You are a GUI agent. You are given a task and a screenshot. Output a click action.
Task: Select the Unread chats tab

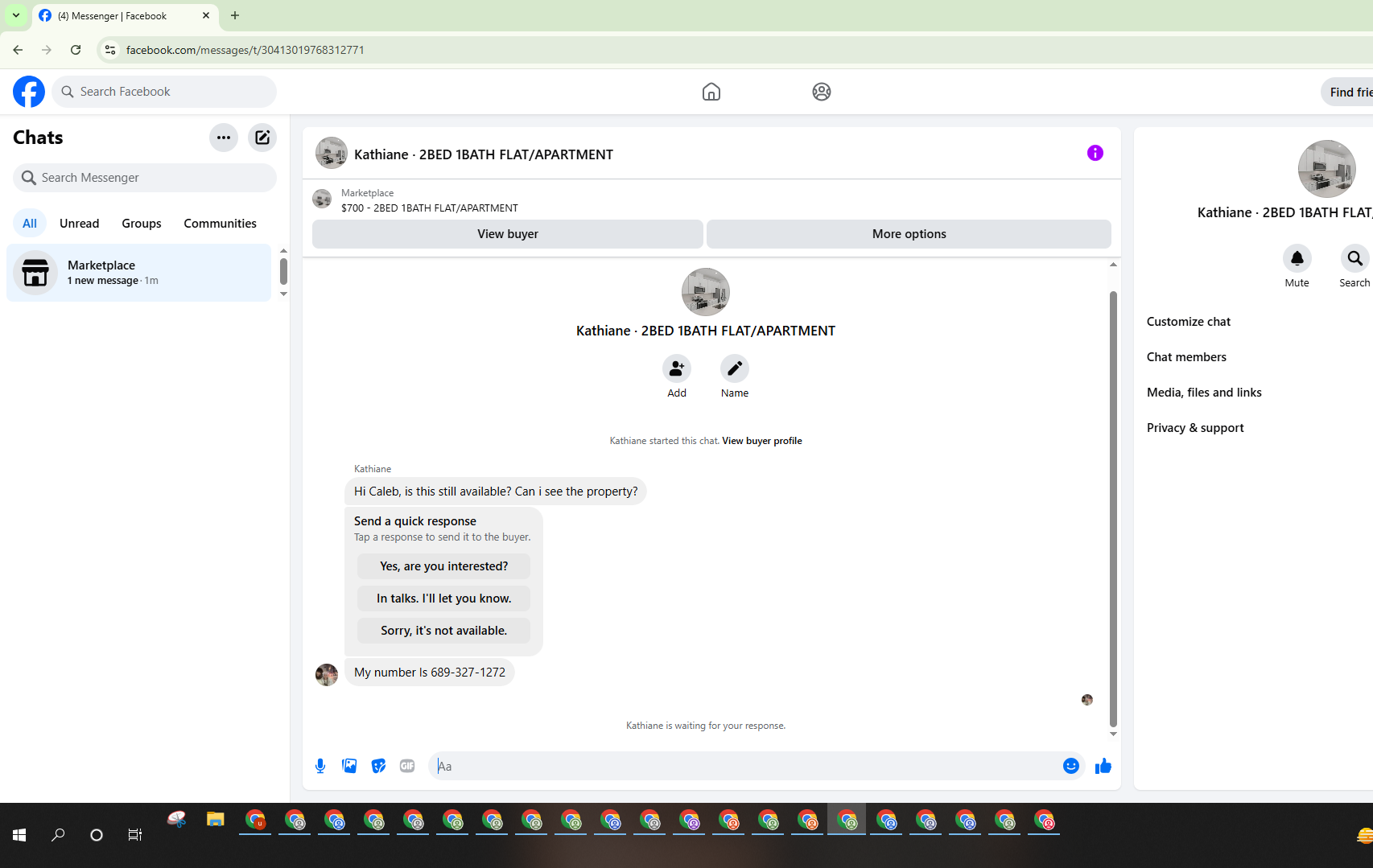click(x=80, y=224)
